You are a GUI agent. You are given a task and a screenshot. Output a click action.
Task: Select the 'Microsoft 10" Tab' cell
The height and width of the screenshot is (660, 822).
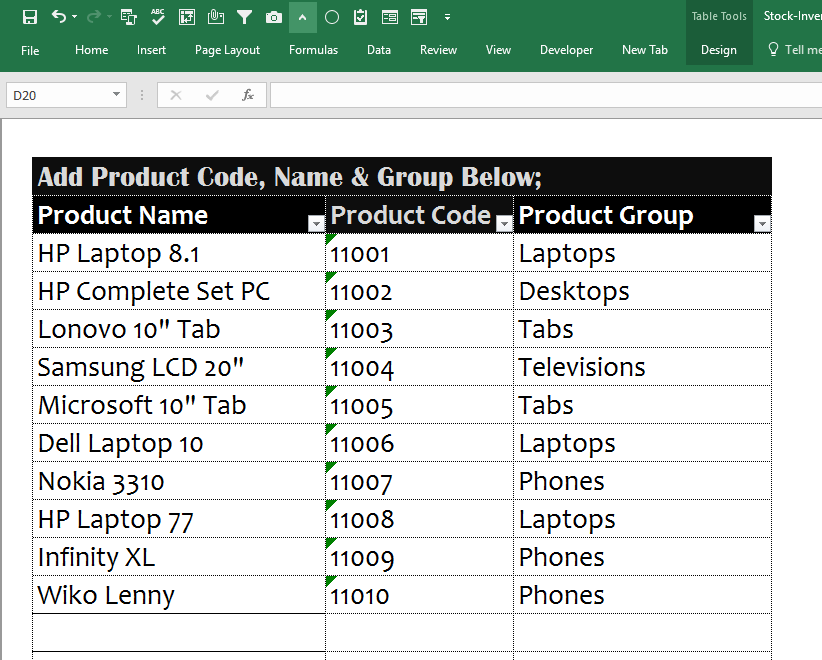[x=179, y=405]
